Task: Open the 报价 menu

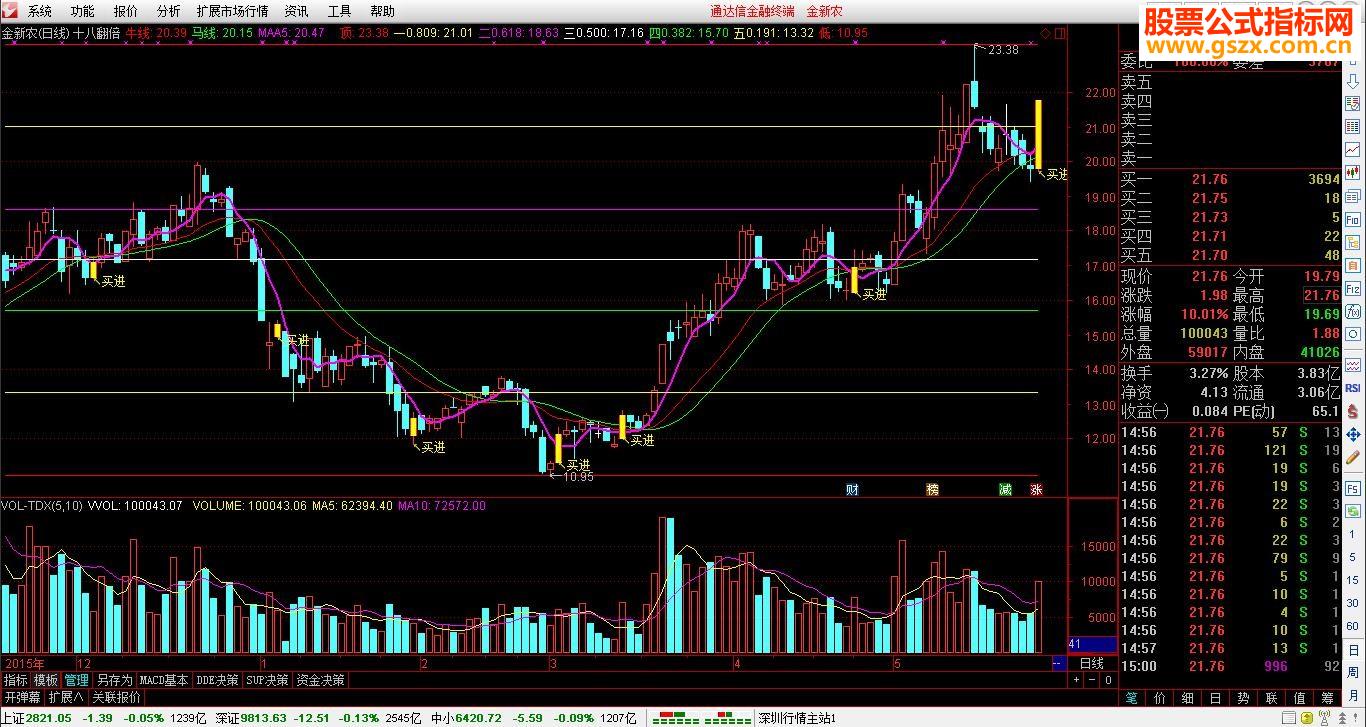Action: pos(126,11)
